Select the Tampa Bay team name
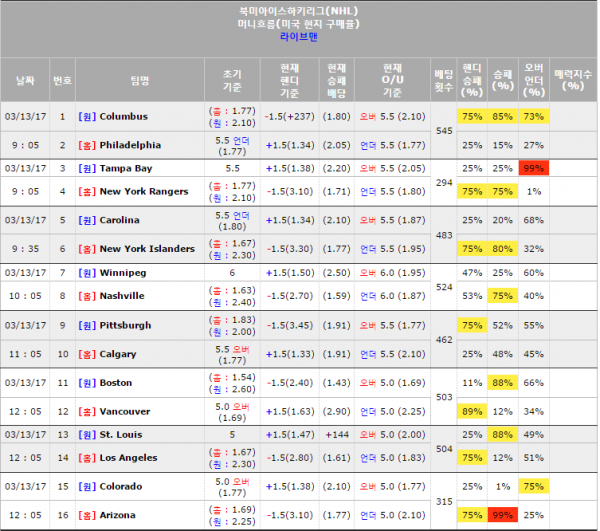Image resolution: width=600 pixels, height=531 pixels. (126, 168)
